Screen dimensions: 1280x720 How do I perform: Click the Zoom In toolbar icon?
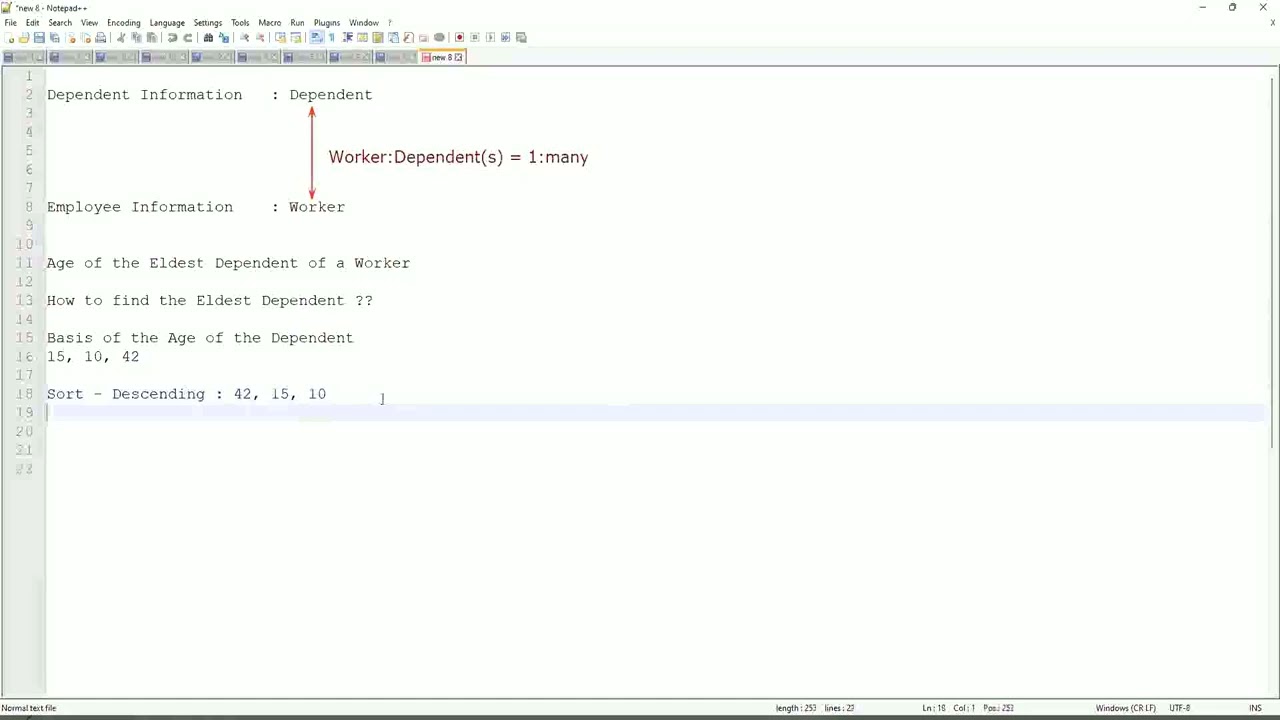point(244,37)
